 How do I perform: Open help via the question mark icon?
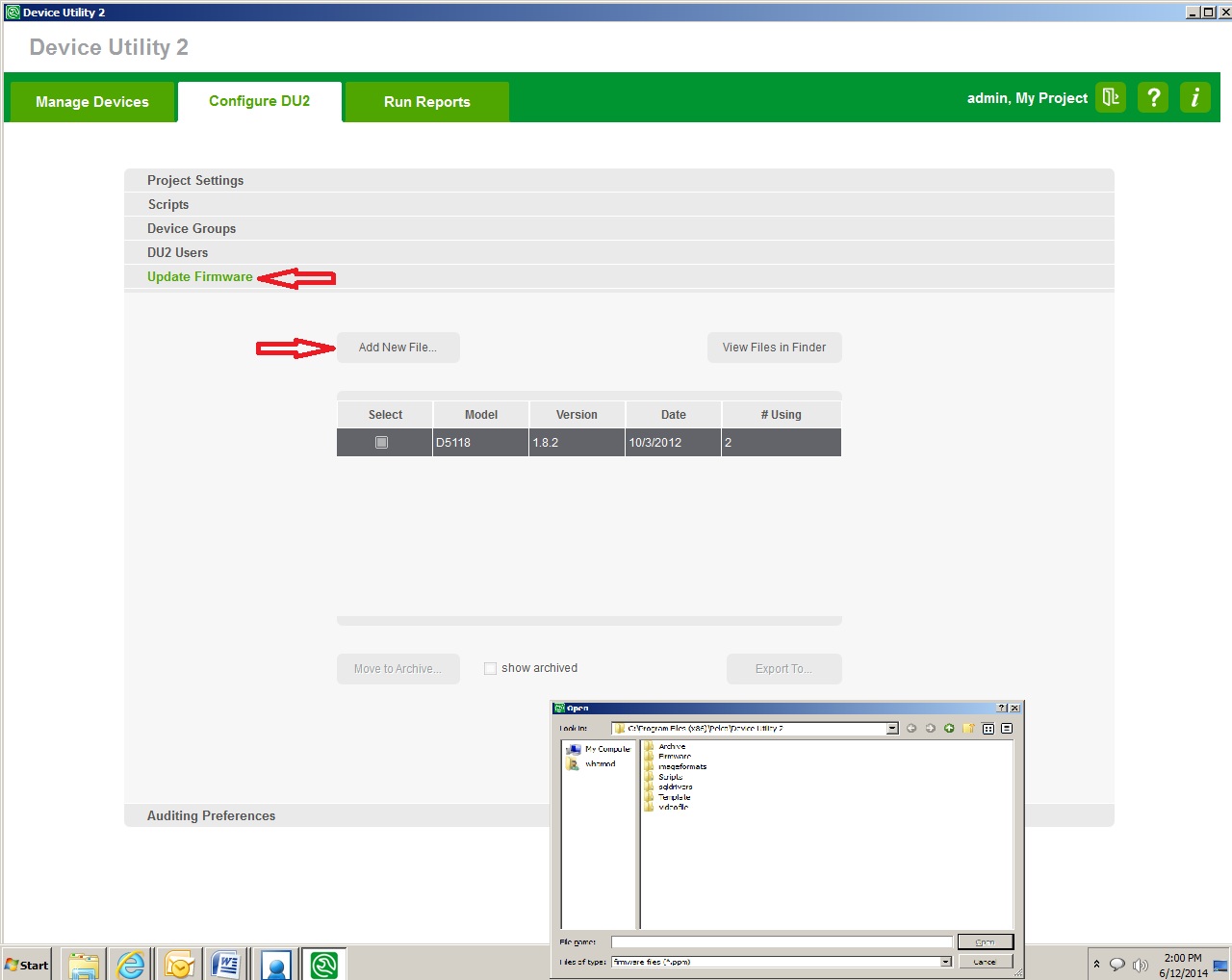coord(1152,97)
